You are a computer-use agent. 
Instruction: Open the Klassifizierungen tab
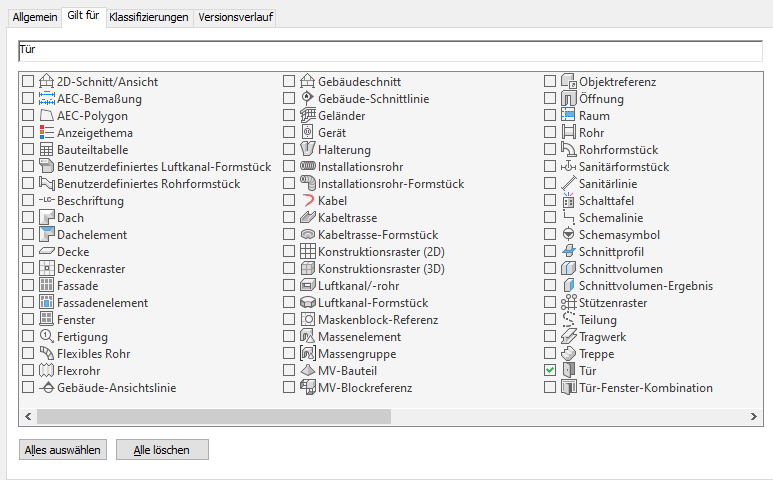point(148,17)
